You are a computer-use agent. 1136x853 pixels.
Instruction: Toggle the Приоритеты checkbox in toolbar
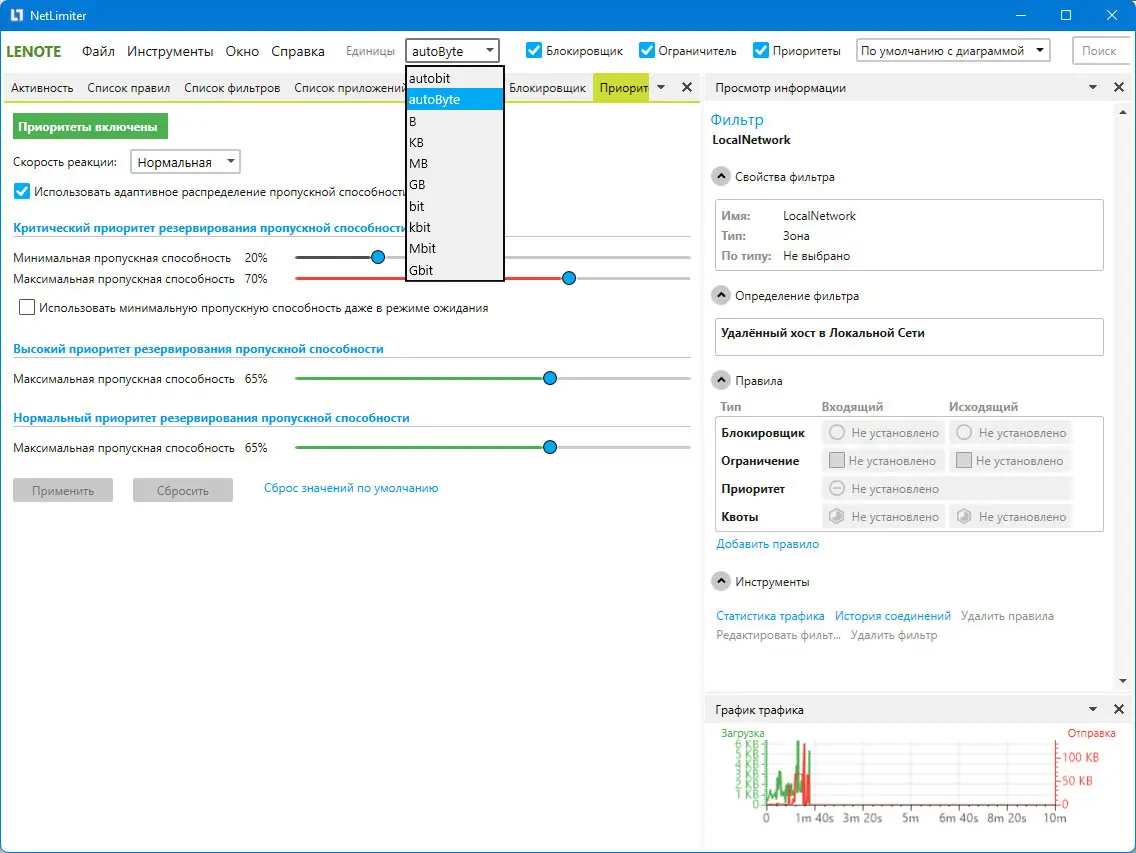pyautogui.click(x=761, y=50)
